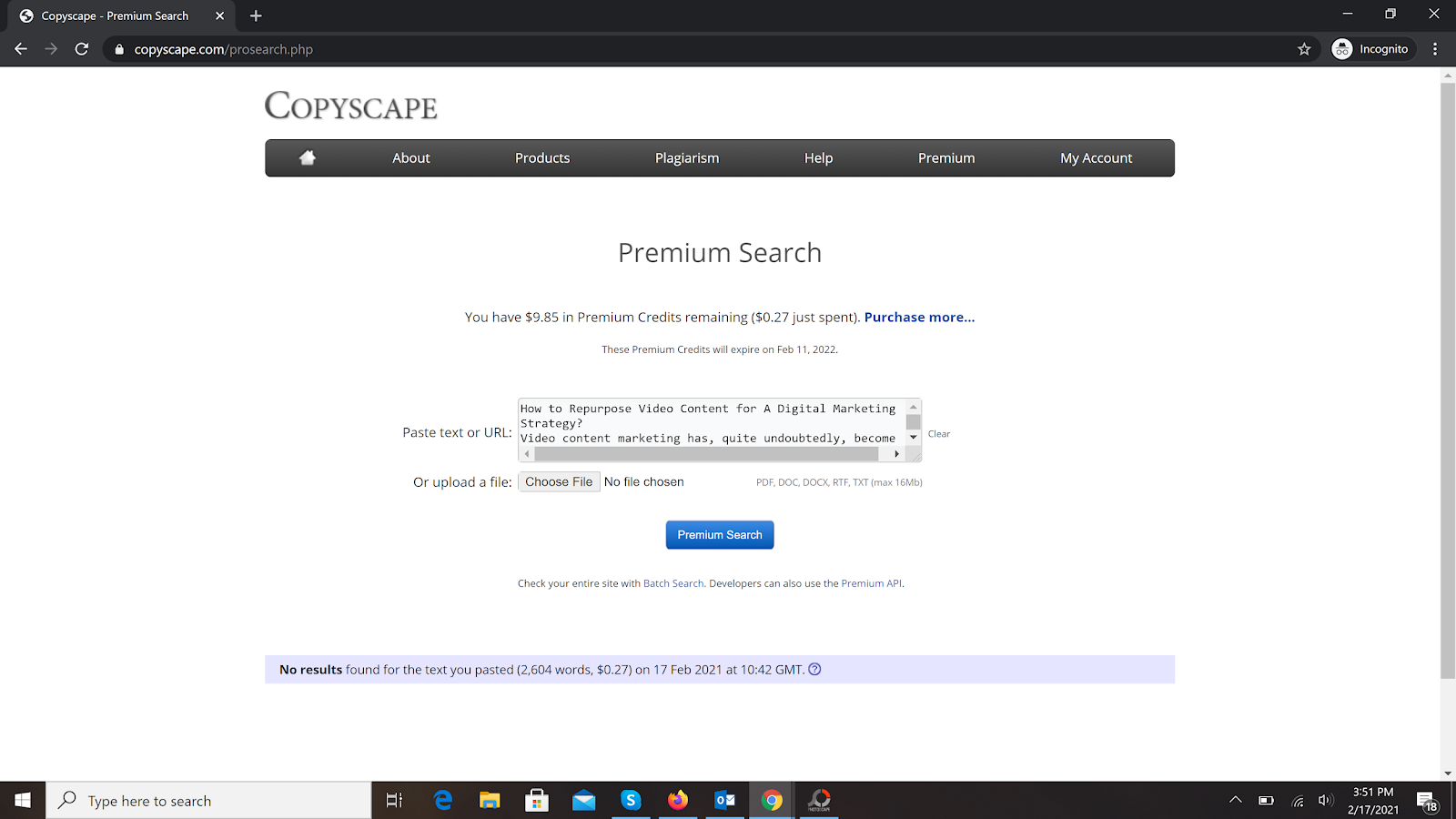The height and width of the screenshot is (819, 1456).
Task: Open the screen capture app on taskbar
Action: [819, 800]
